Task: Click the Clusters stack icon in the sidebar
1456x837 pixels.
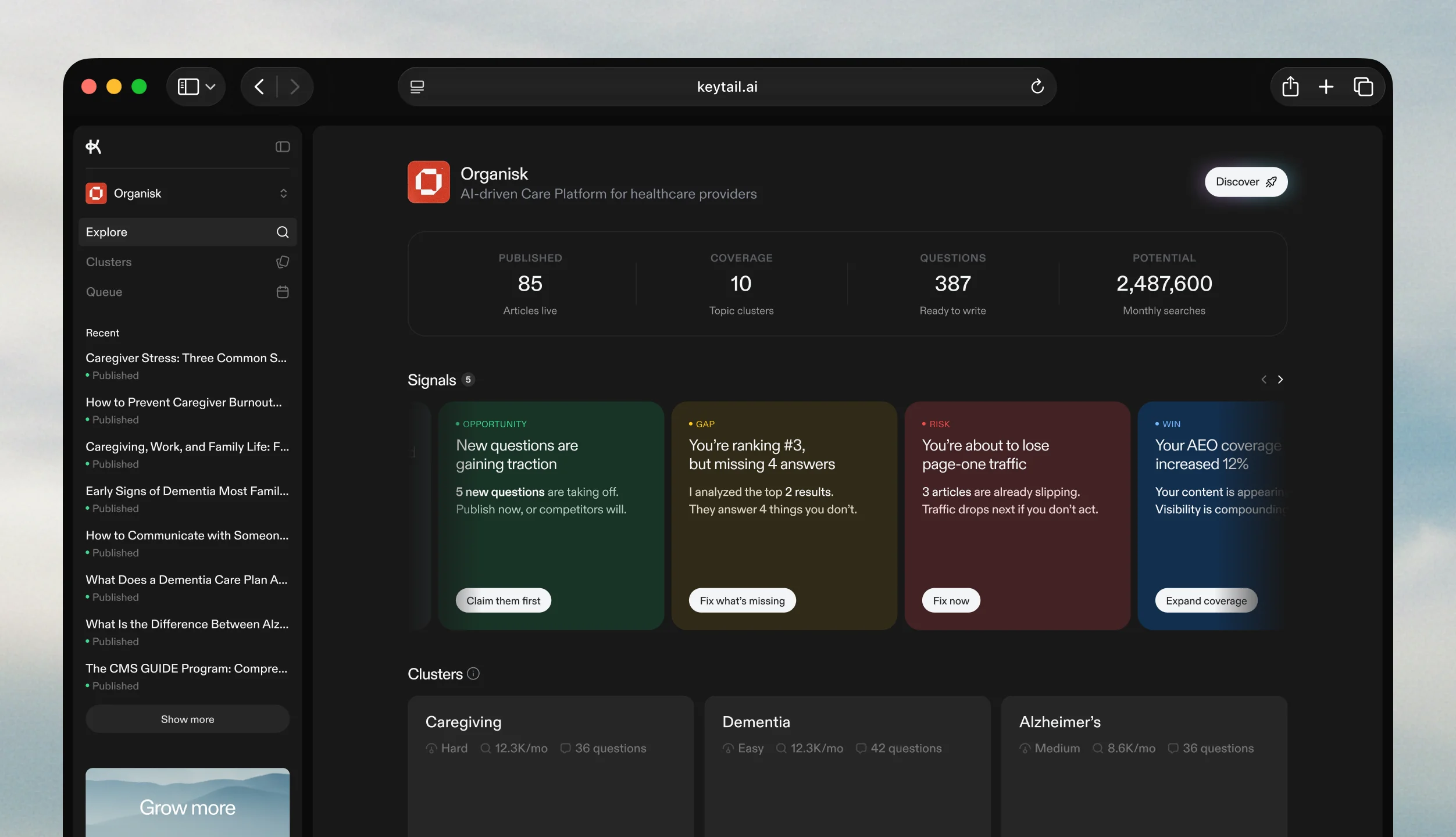Action: point(282,262)
